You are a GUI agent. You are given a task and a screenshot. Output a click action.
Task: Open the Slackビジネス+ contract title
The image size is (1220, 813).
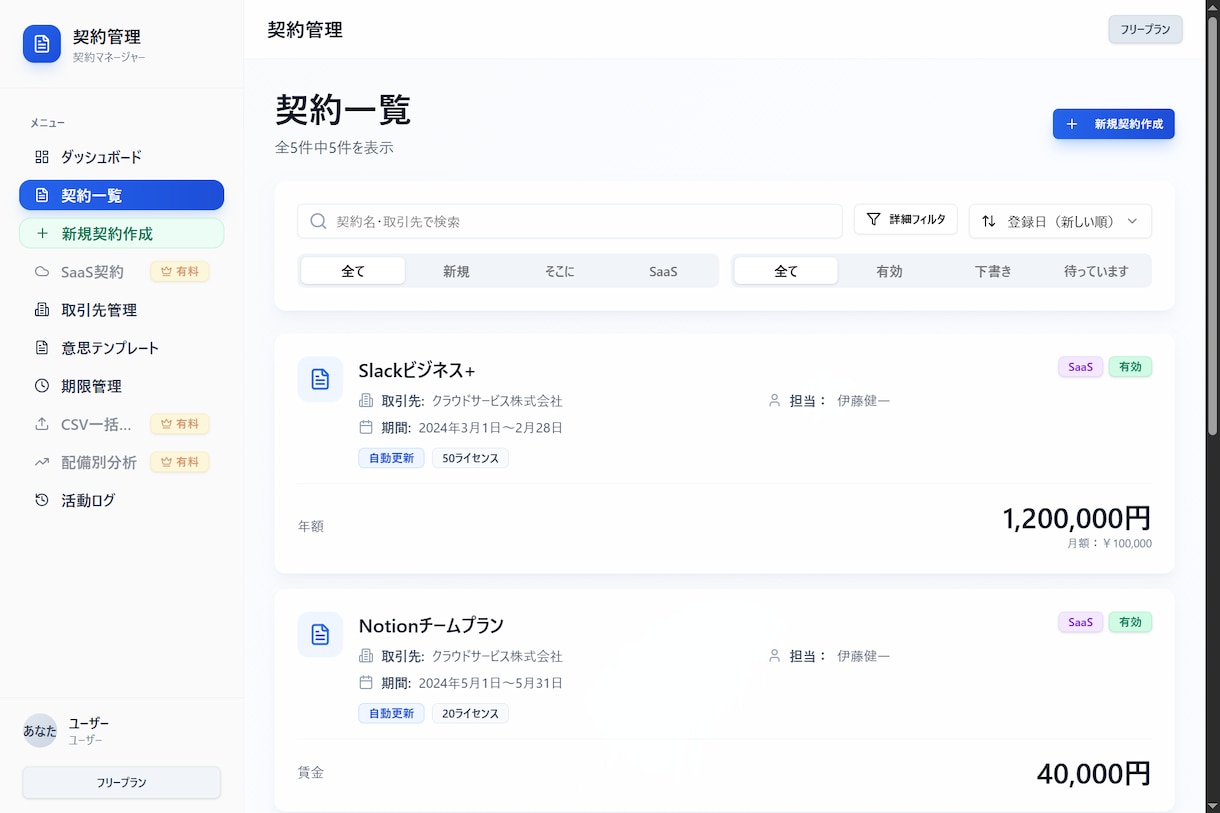[417, 370]
